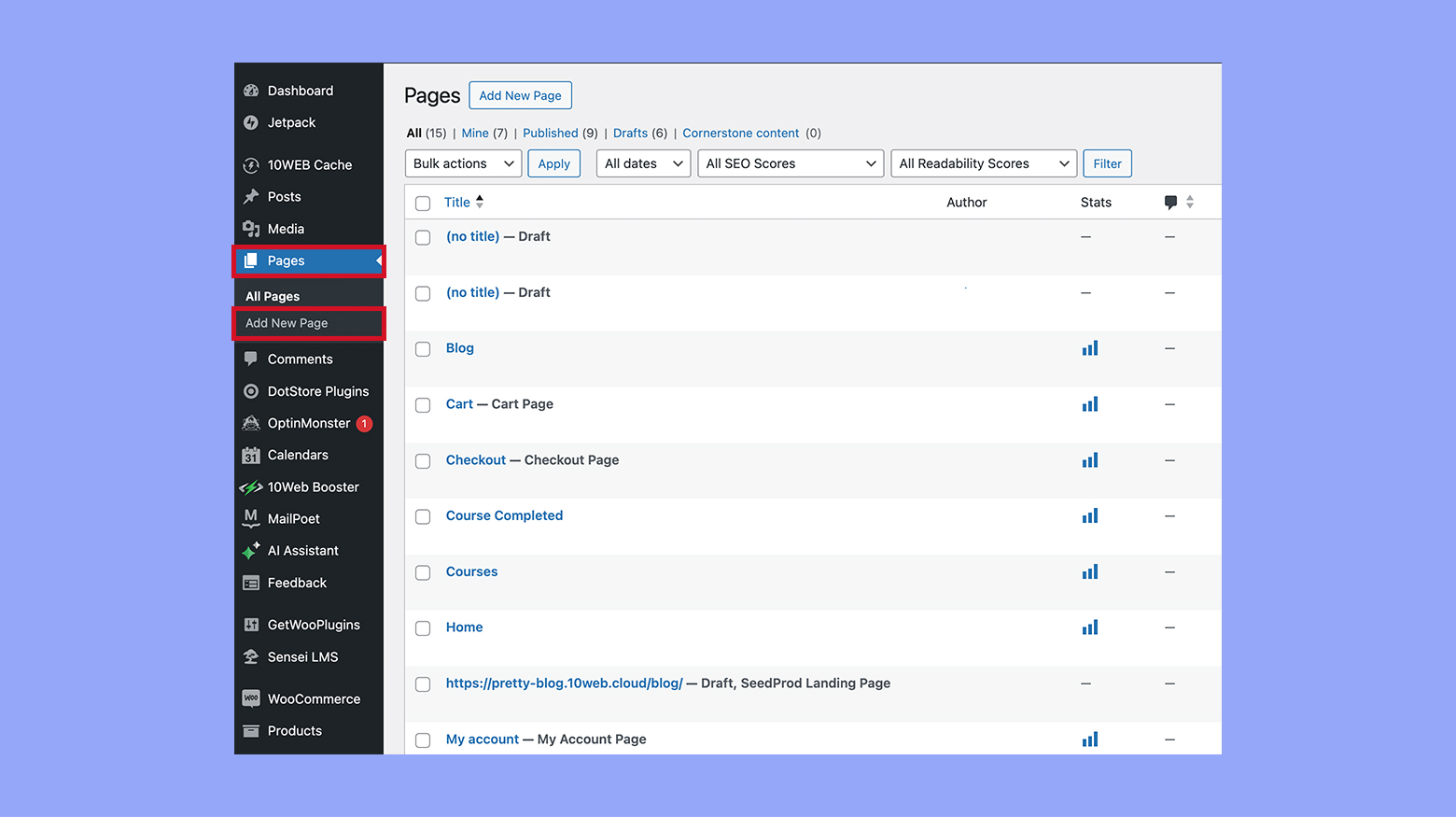Open the All SEO Scores dropdown
Screen dimensions: 1456x817
click(x=790, y=162)
